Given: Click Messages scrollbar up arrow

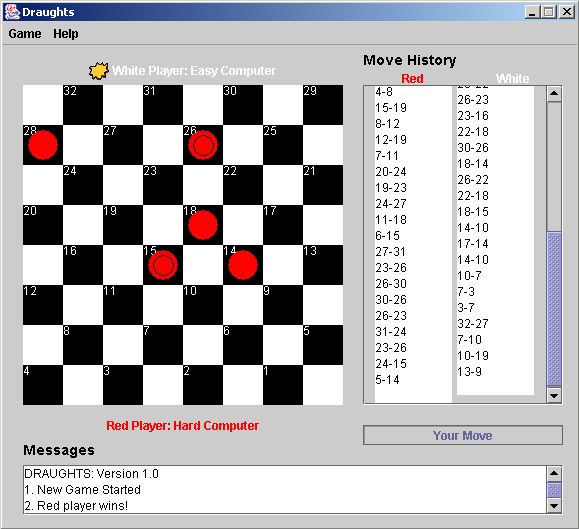Looking at the screenshot, I should pyautogui.click(x=554, y=473).
